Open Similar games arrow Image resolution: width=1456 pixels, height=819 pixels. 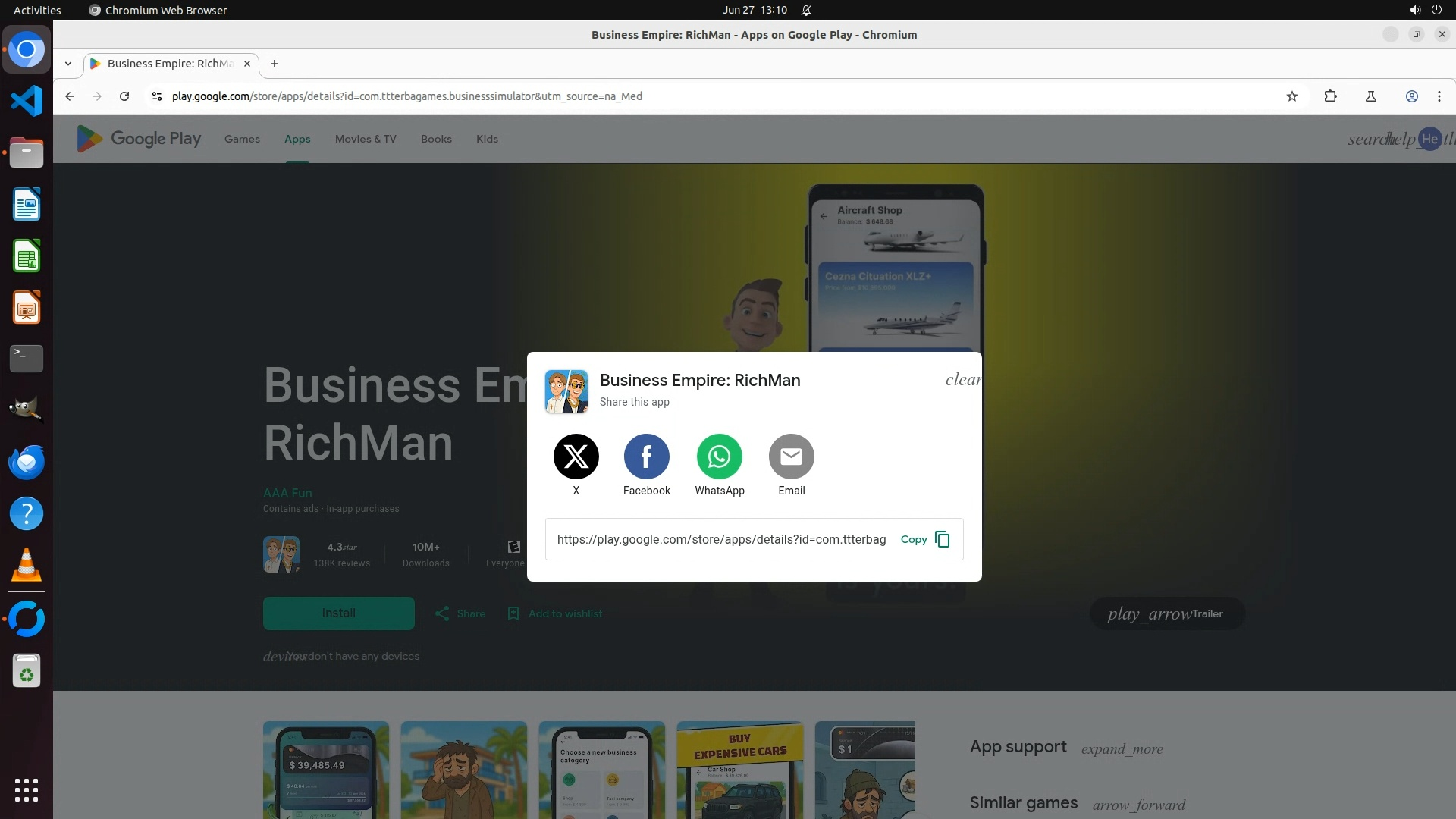pyautogui.click(x=1138, y=805)
